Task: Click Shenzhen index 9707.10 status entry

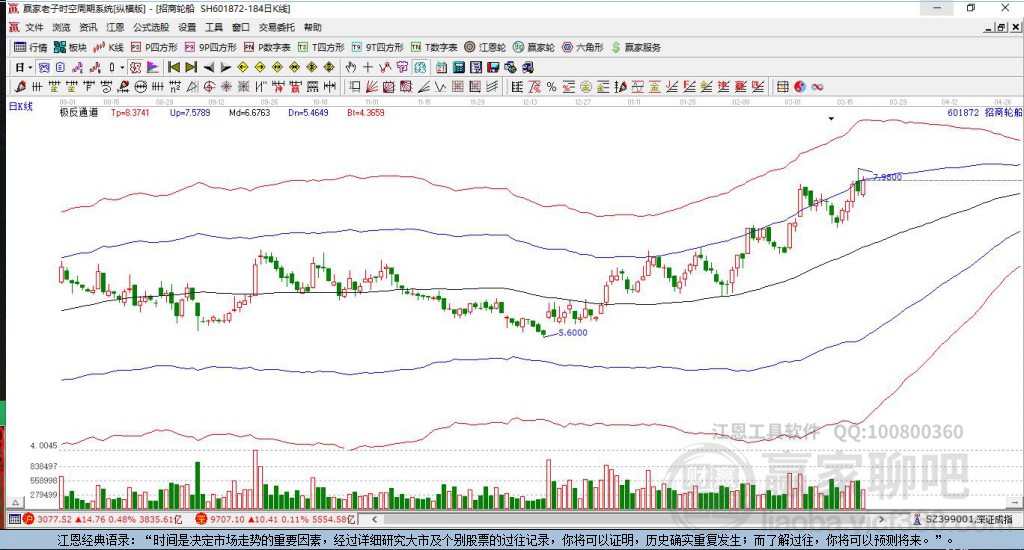Action: click(275, 519)
